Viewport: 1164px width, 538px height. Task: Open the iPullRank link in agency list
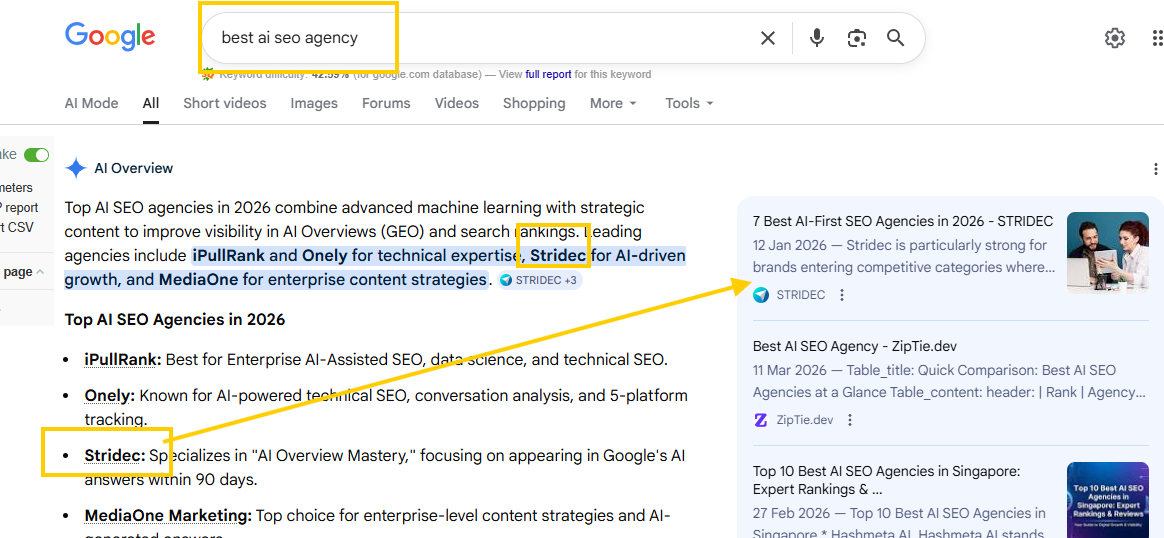(122, 359)
